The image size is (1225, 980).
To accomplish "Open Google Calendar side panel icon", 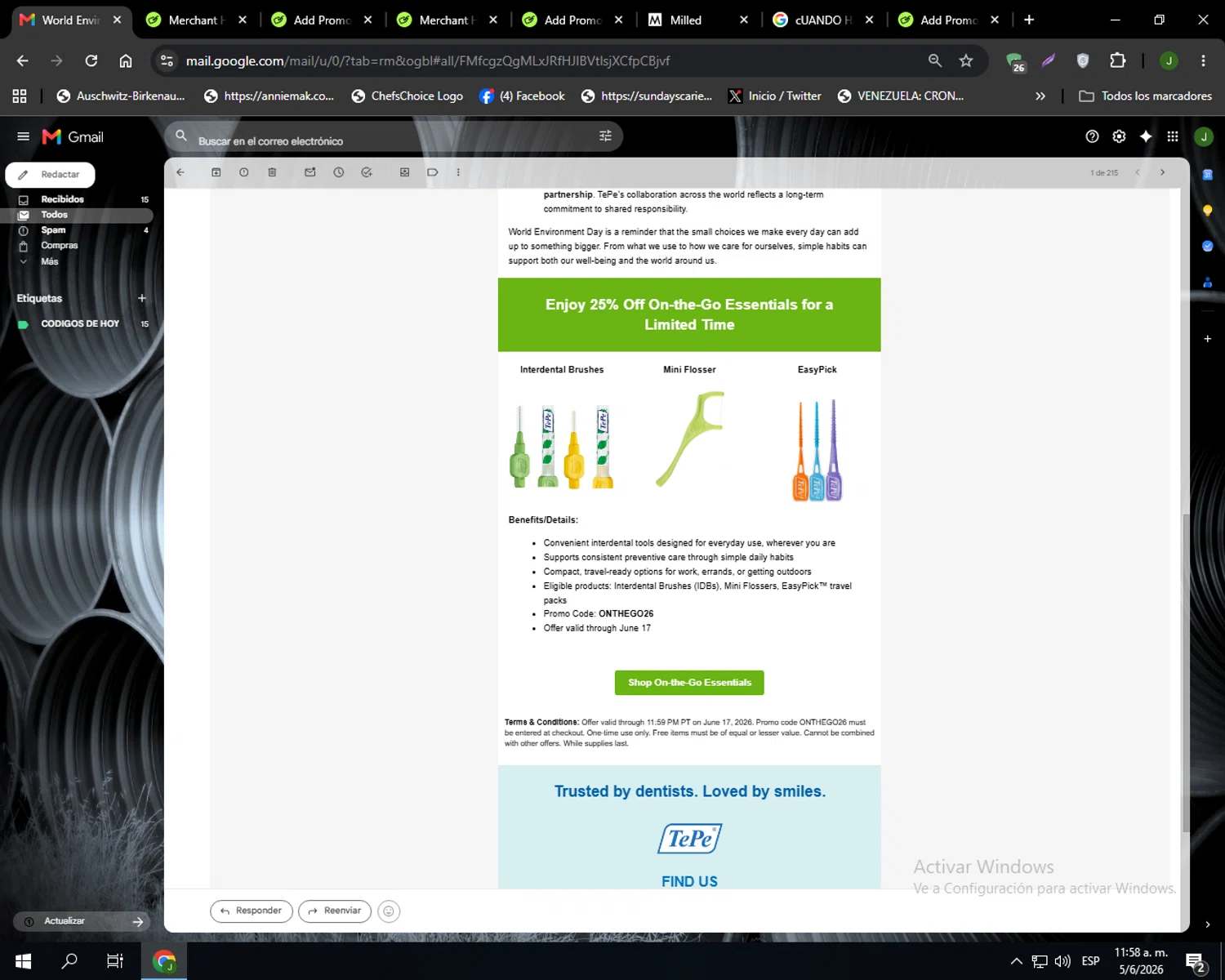I will pyautogui.click(x=1207, y=174).
